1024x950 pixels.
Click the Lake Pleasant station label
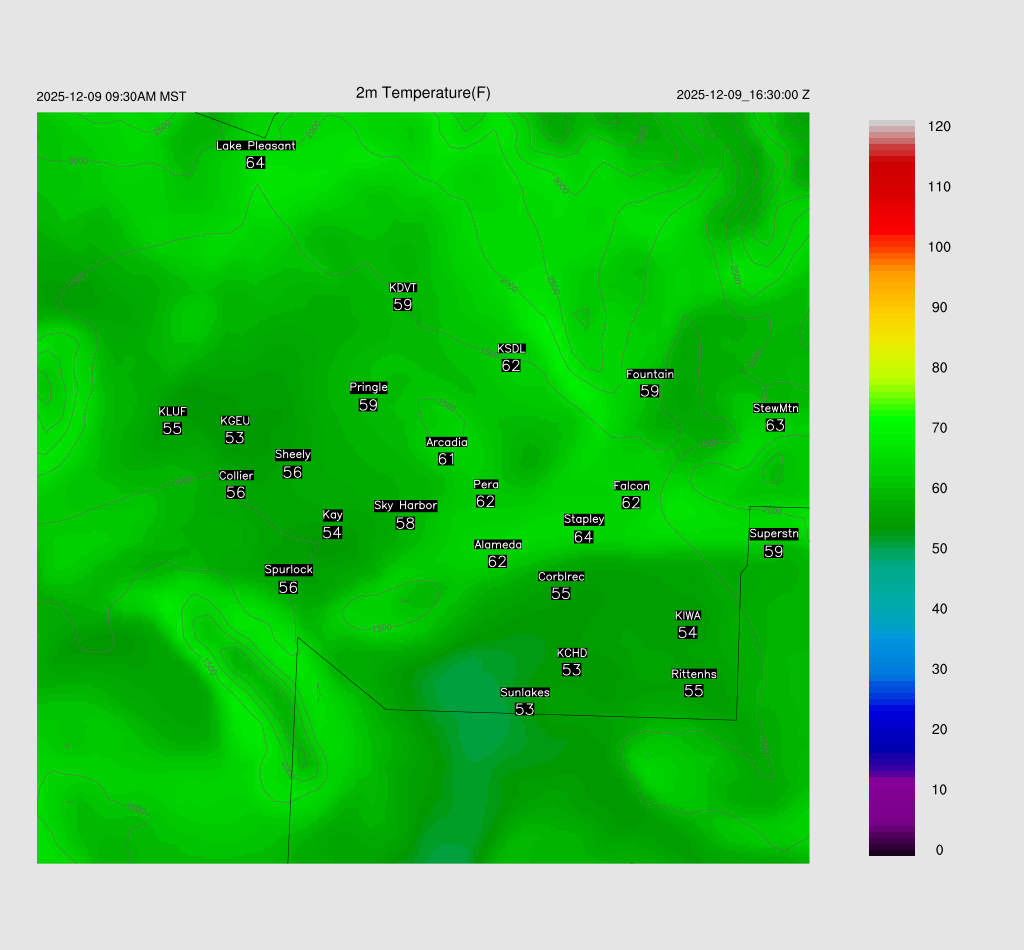coord(256,146)
